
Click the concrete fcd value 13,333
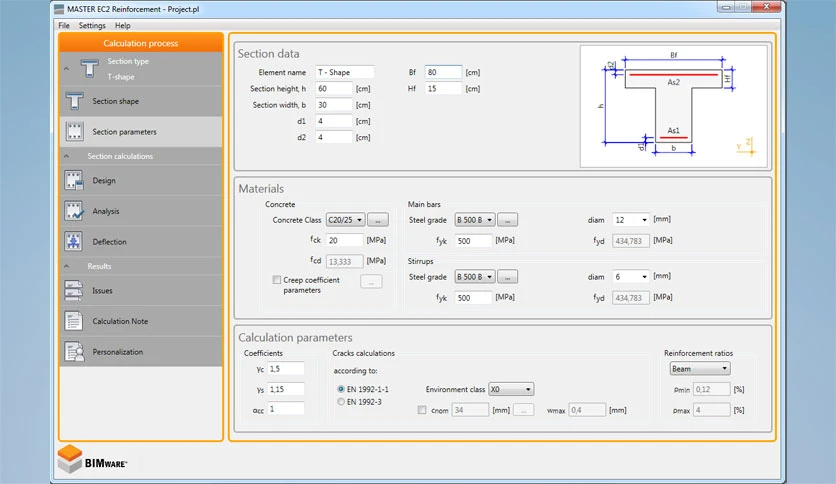tap(344, 261)
